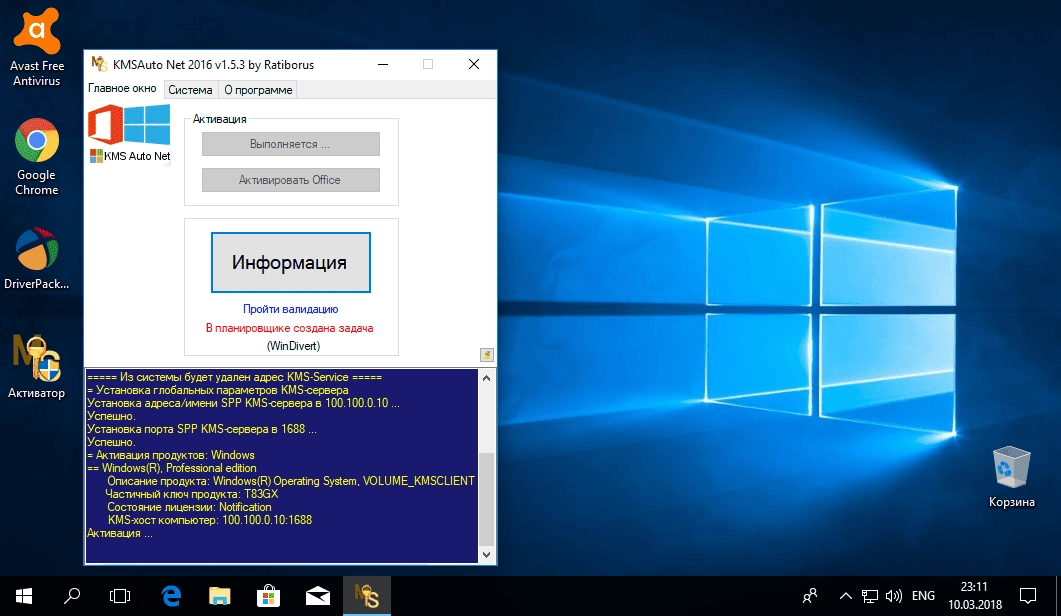Switch to the Система tab
Screen dimensions: 1061x616
[190, 90]
